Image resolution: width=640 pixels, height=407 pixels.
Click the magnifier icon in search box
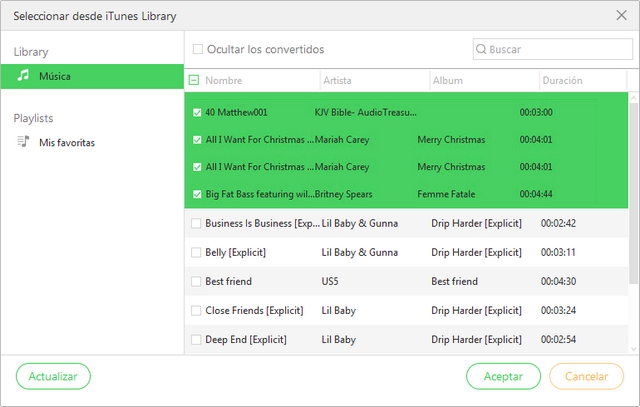point(481,49)
